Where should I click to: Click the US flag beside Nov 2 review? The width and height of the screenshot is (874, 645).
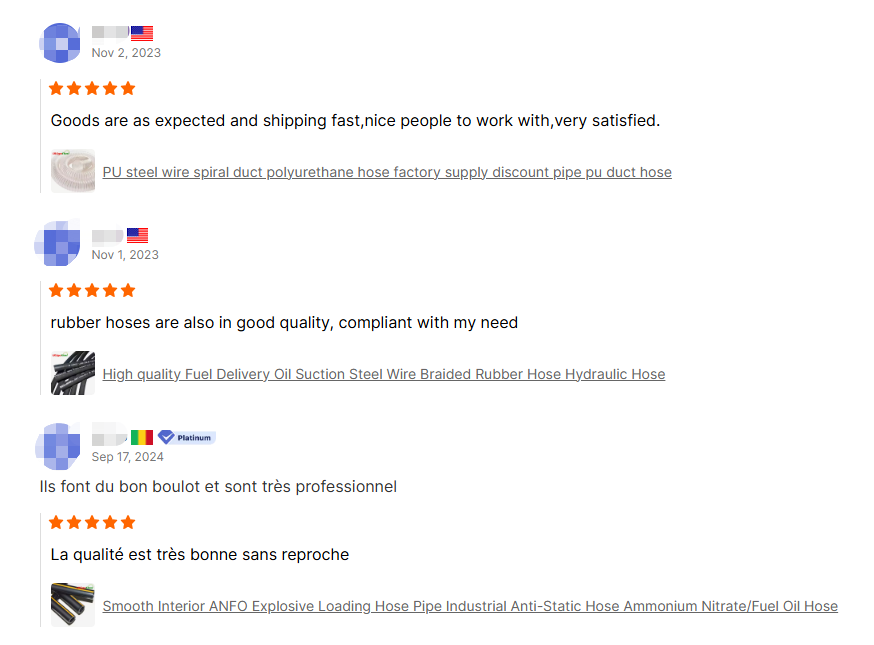(142, 33)
